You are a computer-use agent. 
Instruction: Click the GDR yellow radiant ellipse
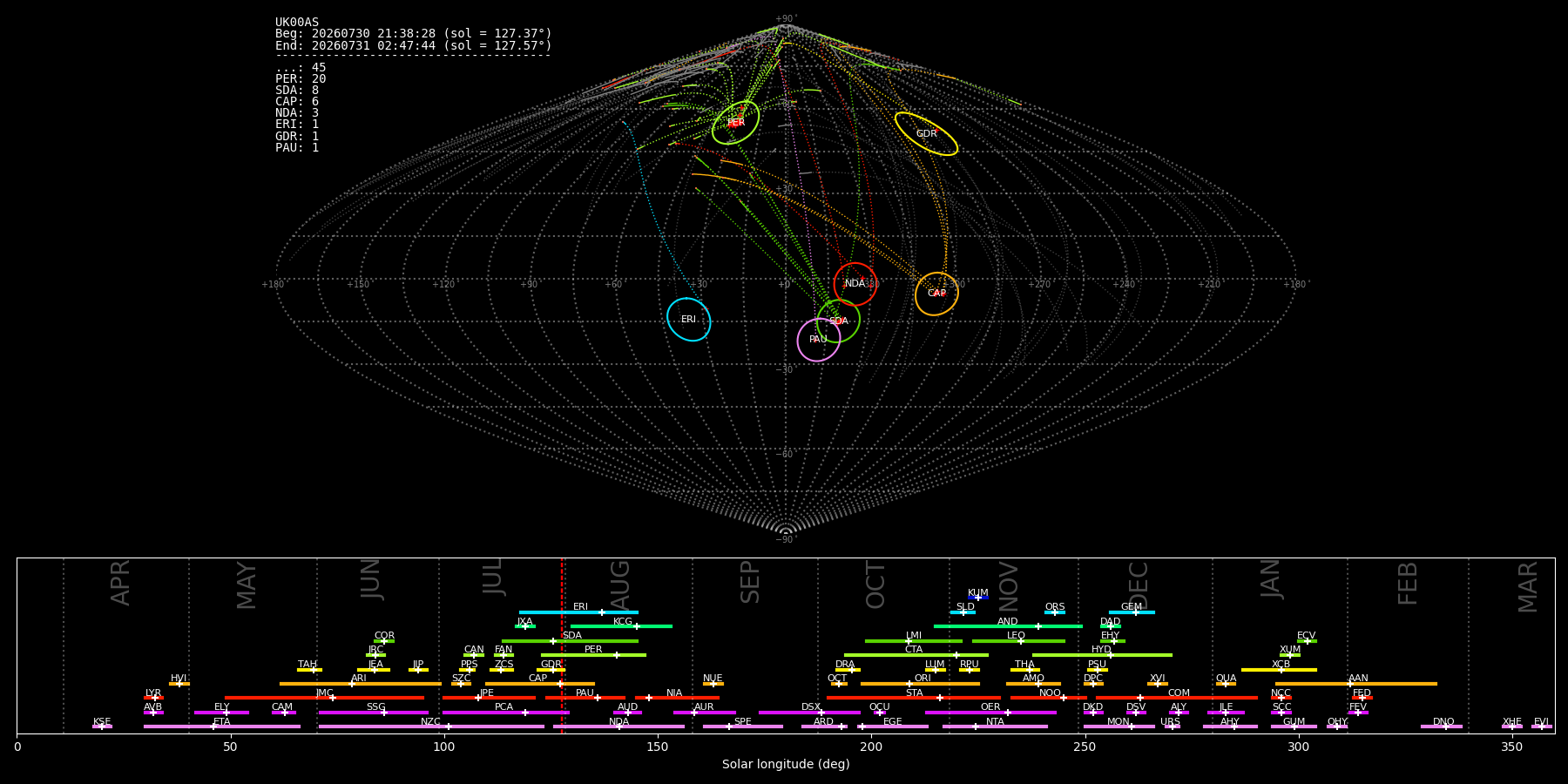click(926, 134)
